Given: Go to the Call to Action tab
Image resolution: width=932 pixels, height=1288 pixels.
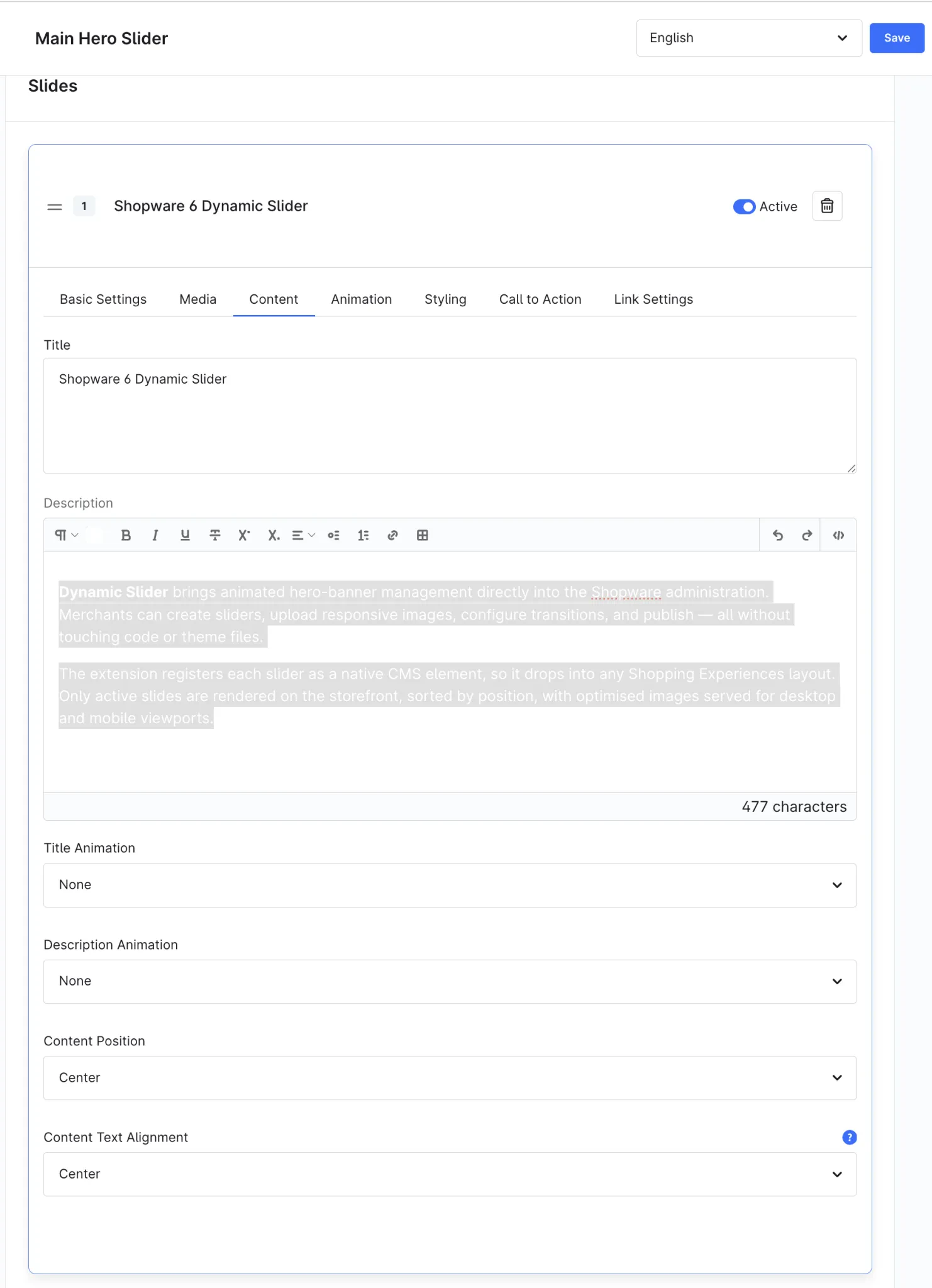Looking at the screenshot, I should coord(540,299).
